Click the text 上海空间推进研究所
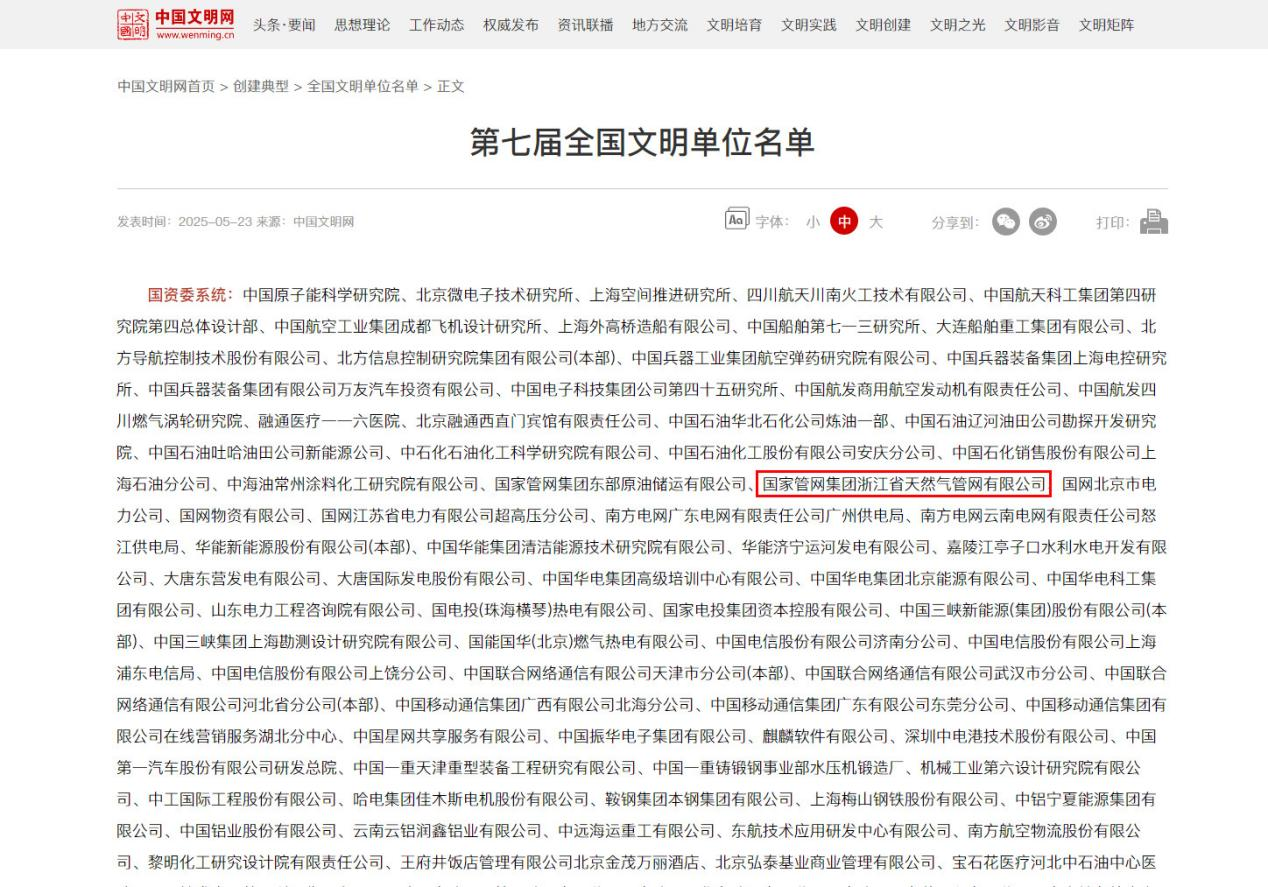1268x887 pixels. tap(662, 295)
